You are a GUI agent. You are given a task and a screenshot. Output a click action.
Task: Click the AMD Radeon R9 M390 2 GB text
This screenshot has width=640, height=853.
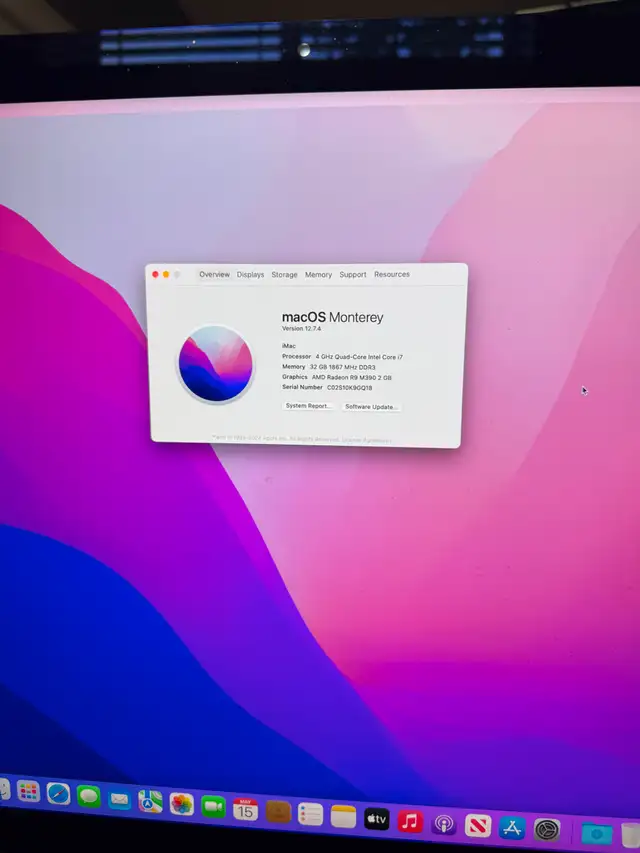352,378
